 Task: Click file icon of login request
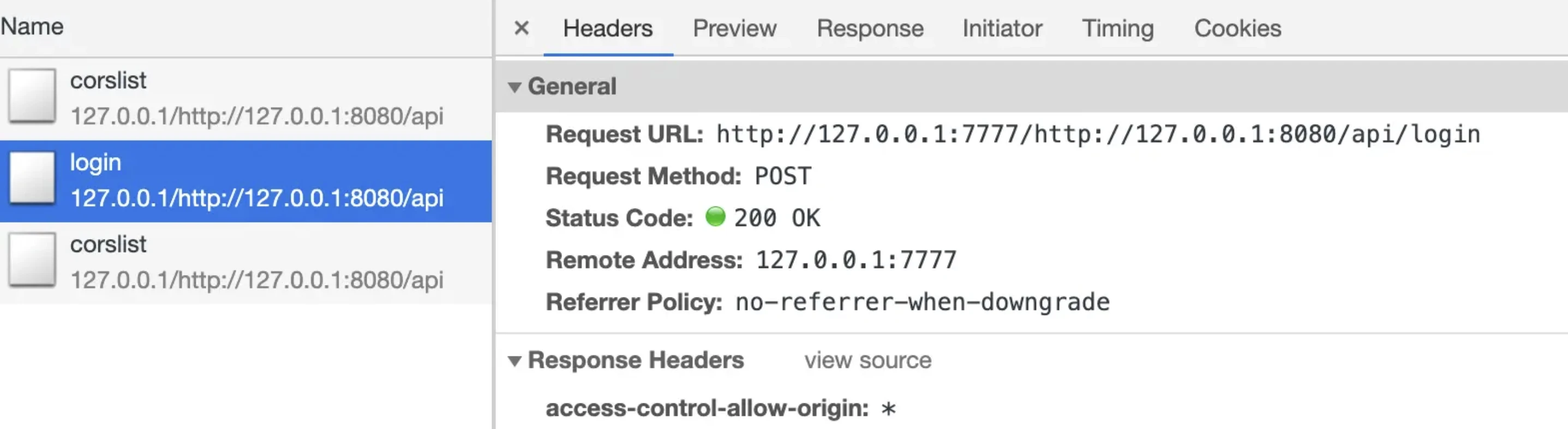point(32,178)
